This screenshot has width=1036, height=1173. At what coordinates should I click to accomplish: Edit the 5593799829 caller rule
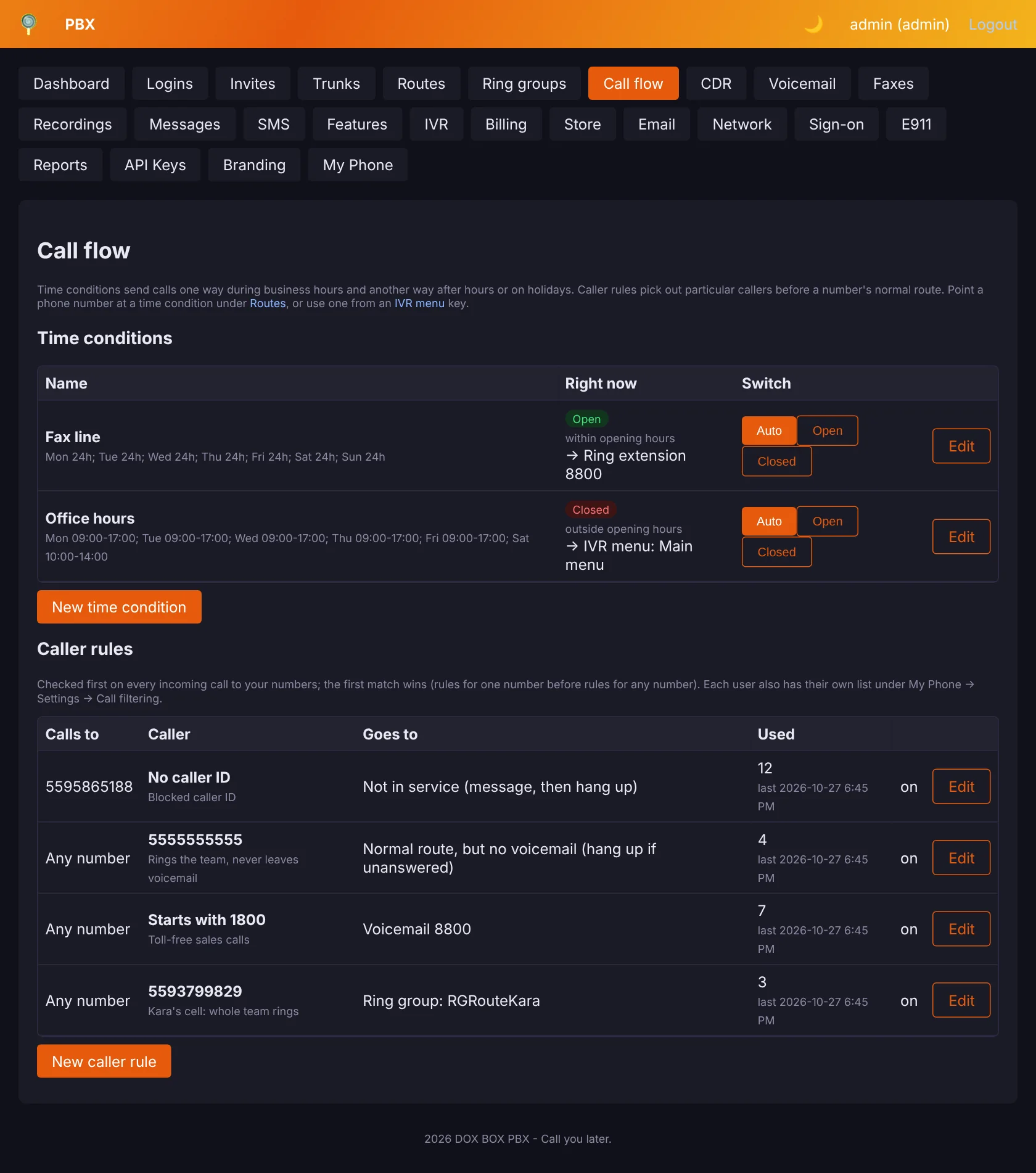(961, 1000)
